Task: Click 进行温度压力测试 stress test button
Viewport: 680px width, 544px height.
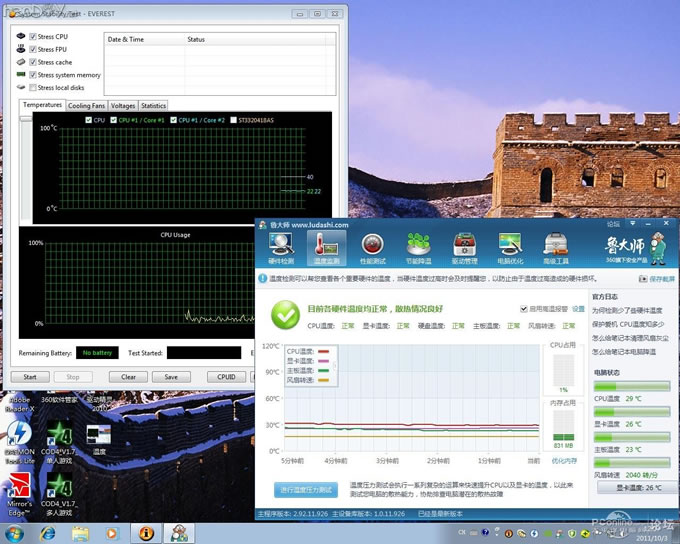Action: (305, 490)
